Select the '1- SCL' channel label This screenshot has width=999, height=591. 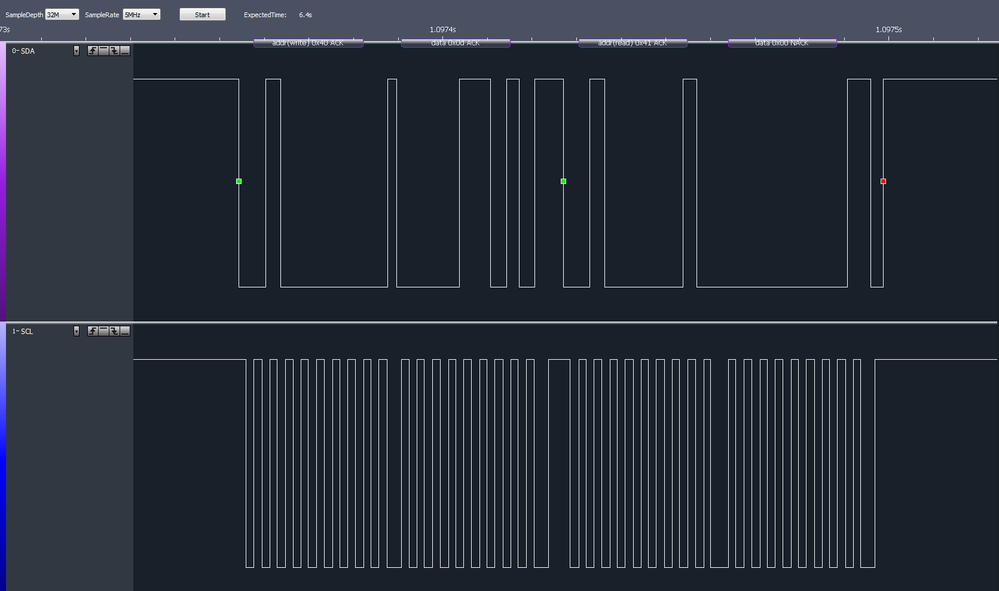(22, 331)
